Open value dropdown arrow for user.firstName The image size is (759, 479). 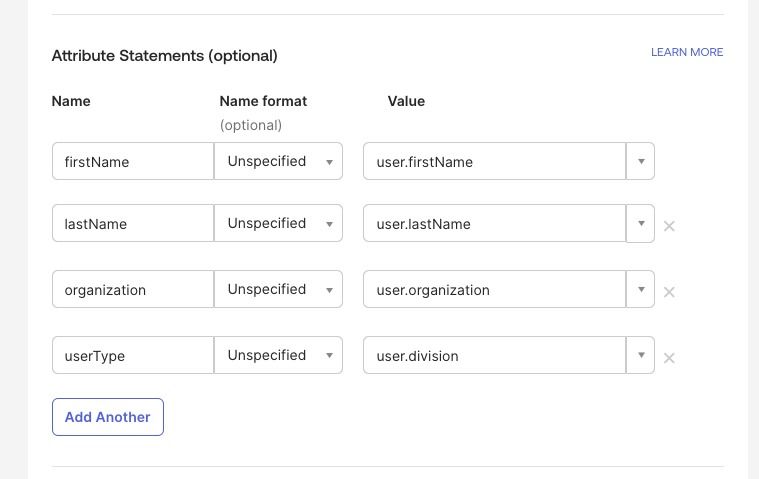pyautogui.click(x=640, y=161)
